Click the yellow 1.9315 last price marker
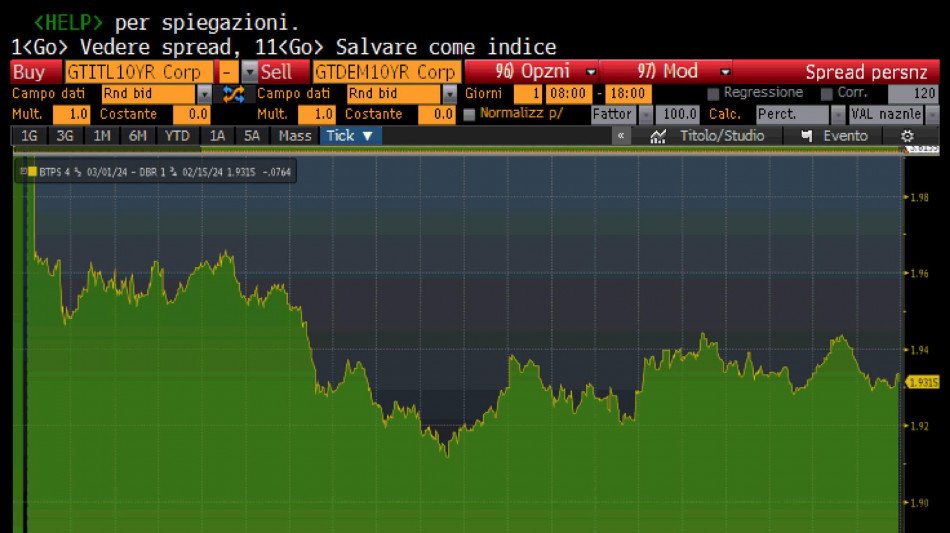The width and height of the screenshot is (950, 533). (x=923, y=382)
